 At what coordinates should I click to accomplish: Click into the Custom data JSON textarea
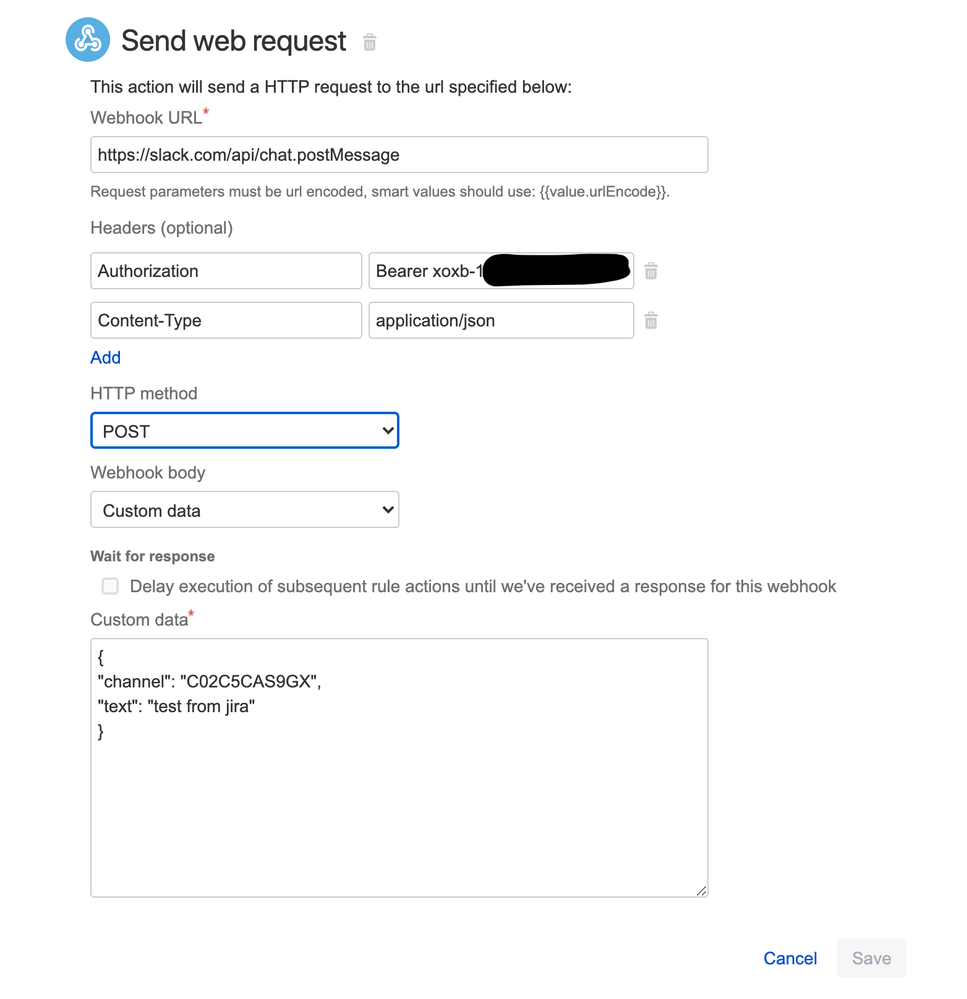click(x=399, y=768)
